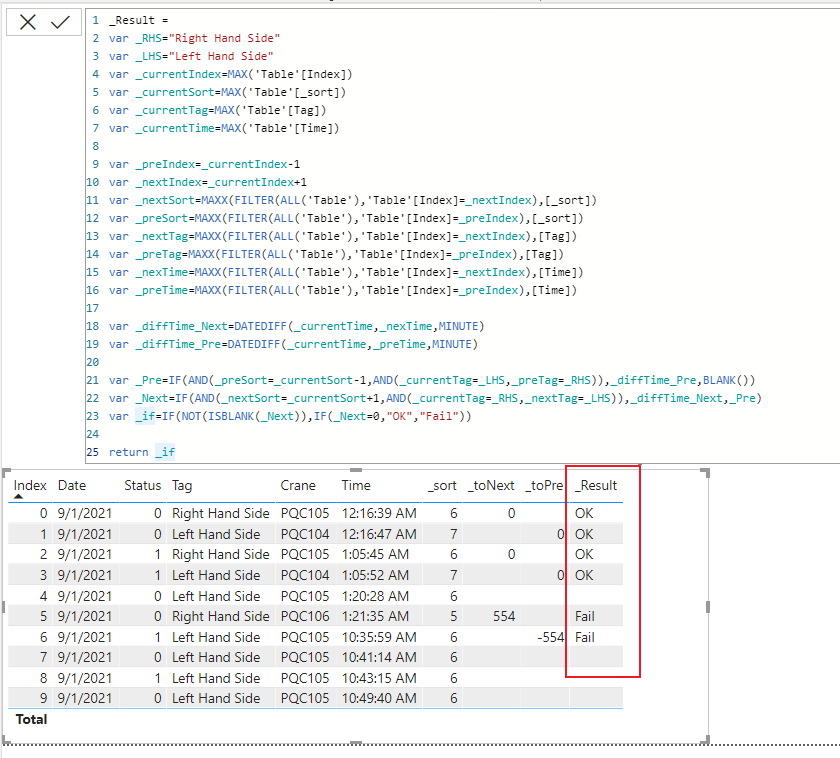Select the 'Fail' result in Index 6 row
The image size is (840, 758).
(x=585, y=637)
